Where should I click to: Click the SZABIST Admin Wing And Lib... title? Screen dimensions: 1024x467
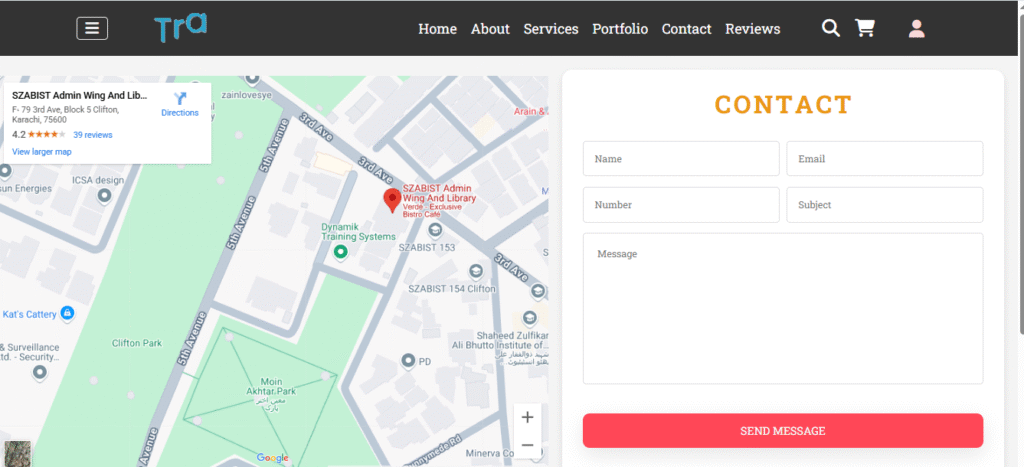click(80, 95)
